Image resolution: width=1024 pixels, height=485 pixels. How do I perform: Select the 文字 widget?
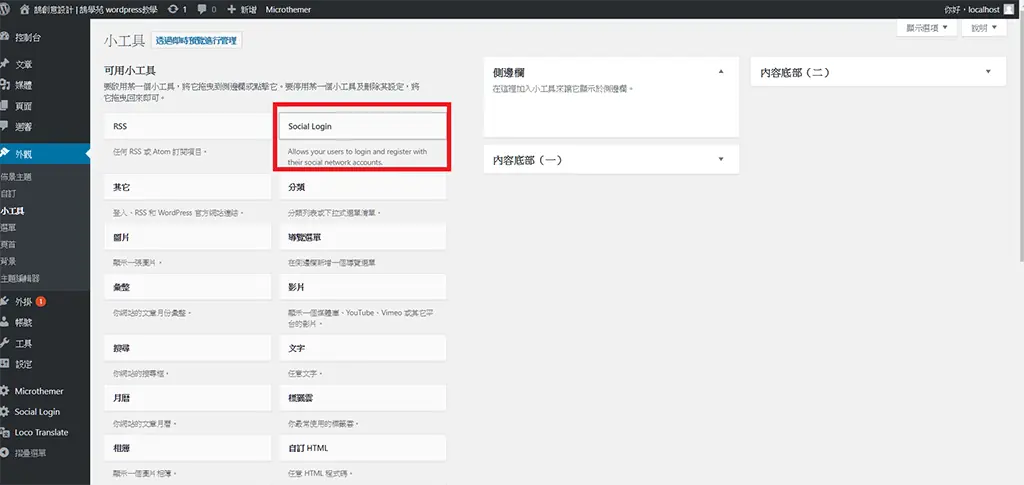pos(362,348)
